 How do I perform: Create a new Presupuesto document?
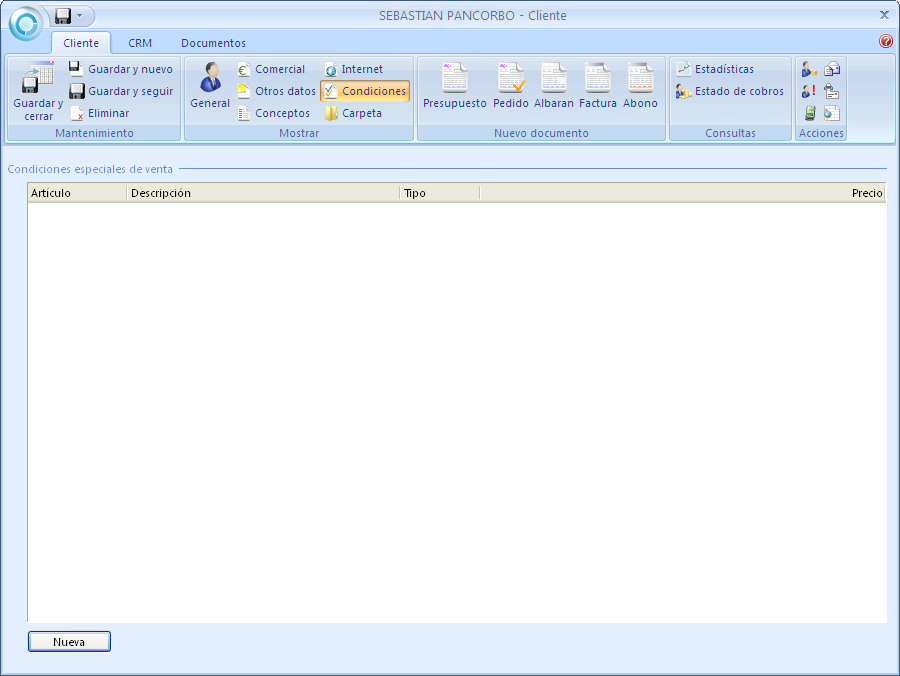454,86
